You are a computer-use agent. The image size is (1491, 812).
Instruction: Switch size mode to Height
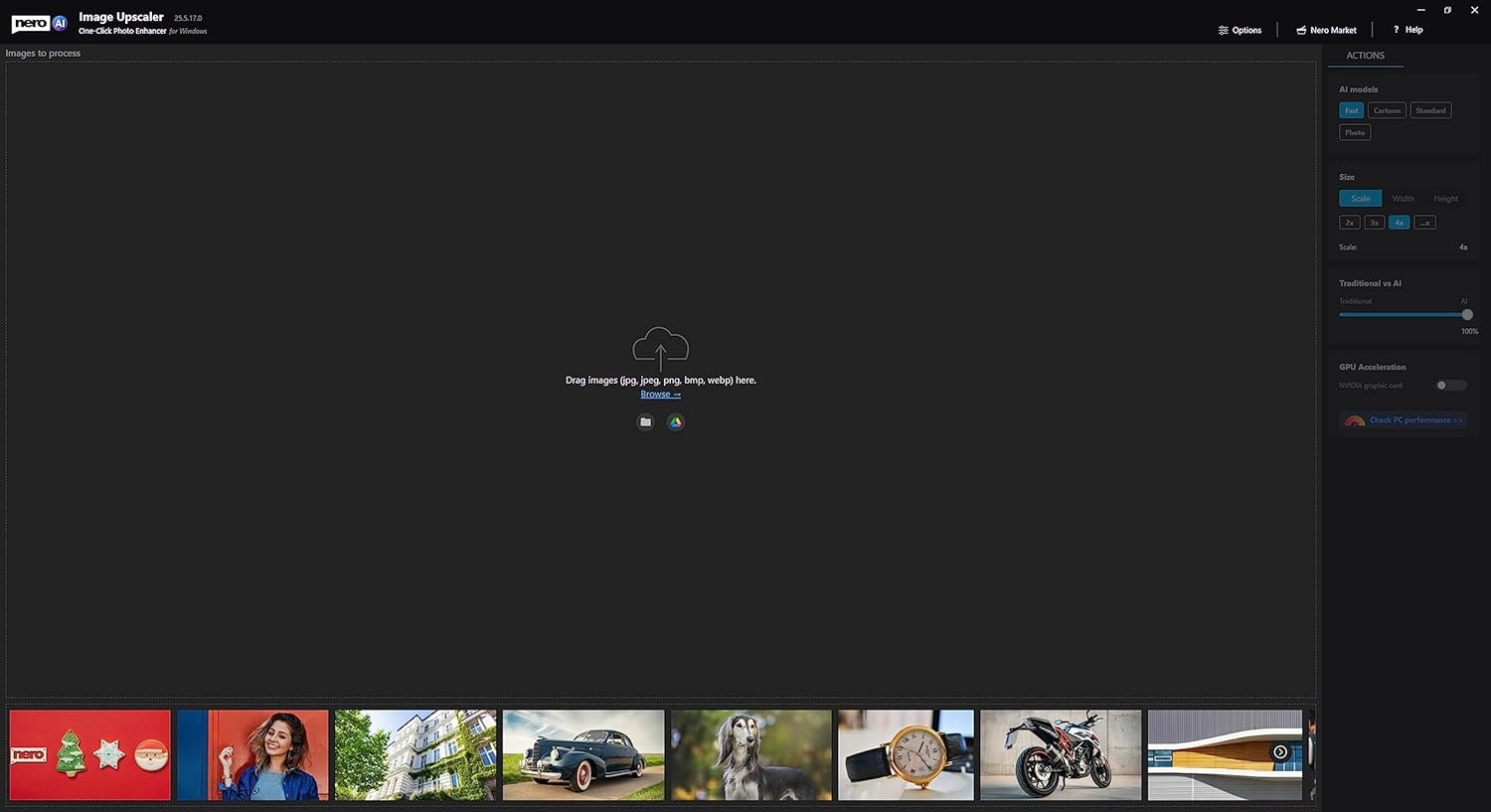(1445, 199)
